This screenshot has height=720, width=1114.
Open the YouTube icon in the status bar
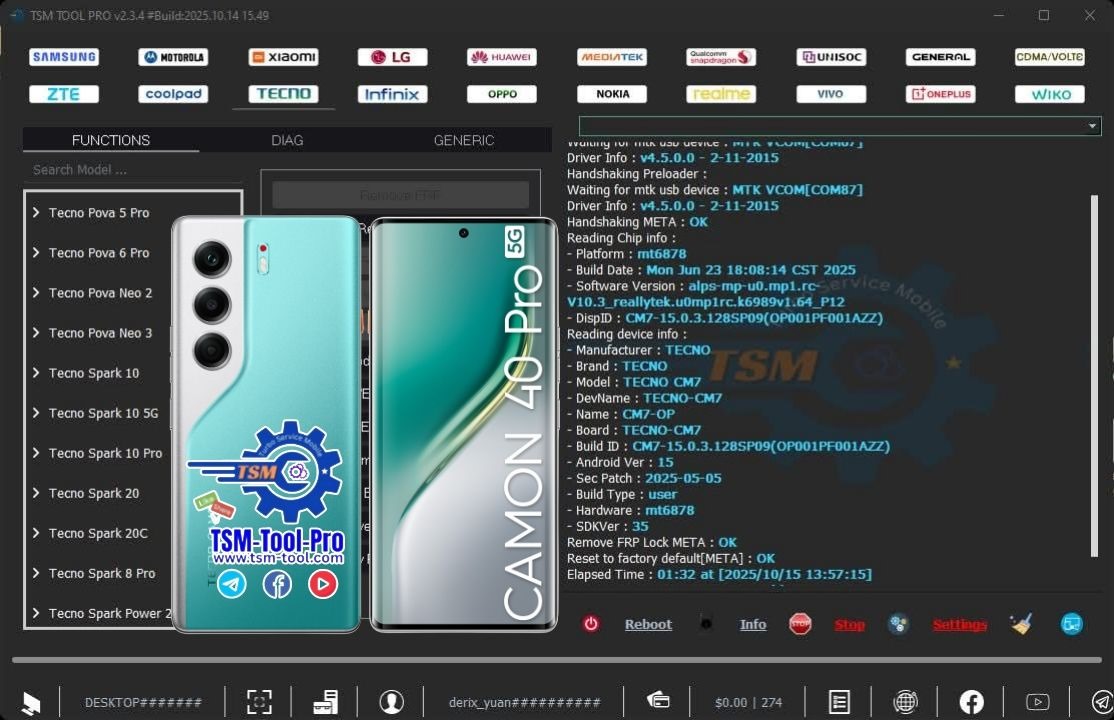click(x=1037, y=701)
